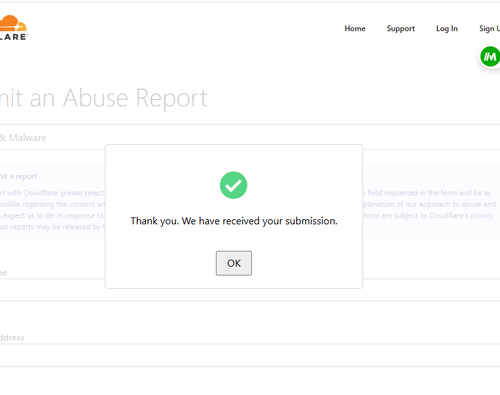Go to the Log In page
The height and width of the screenshot is (395, 500).
click(x=447, y=29)
